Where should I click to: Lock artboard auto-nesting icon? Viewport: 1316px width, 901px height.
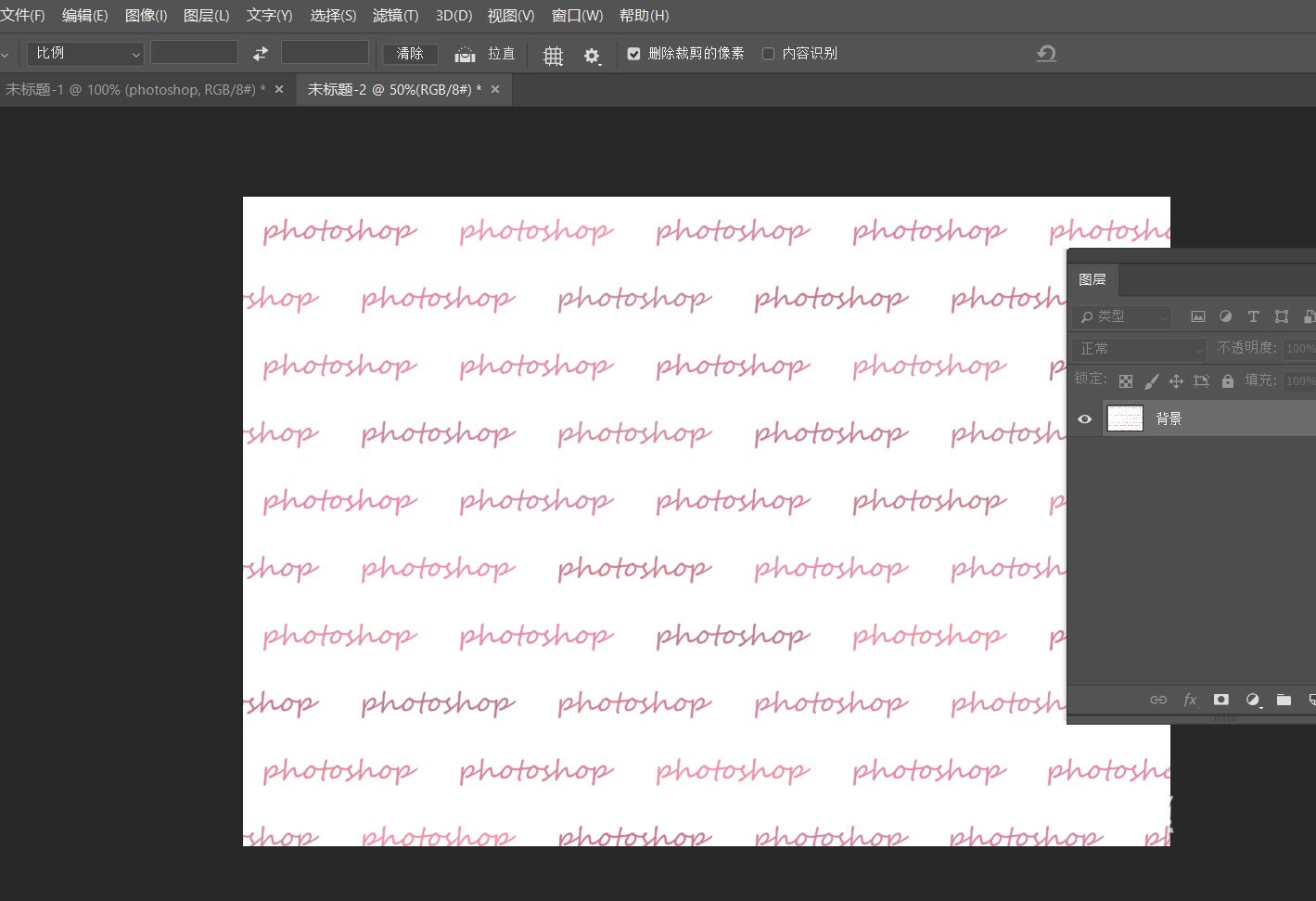tap(1201, 380)
